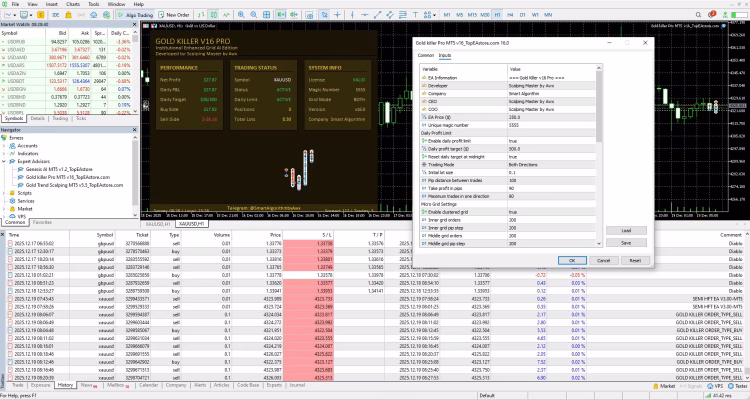750x400 pixels.
Task: Expand the Indicators node in Navigator
Action: tap(4, 154)
